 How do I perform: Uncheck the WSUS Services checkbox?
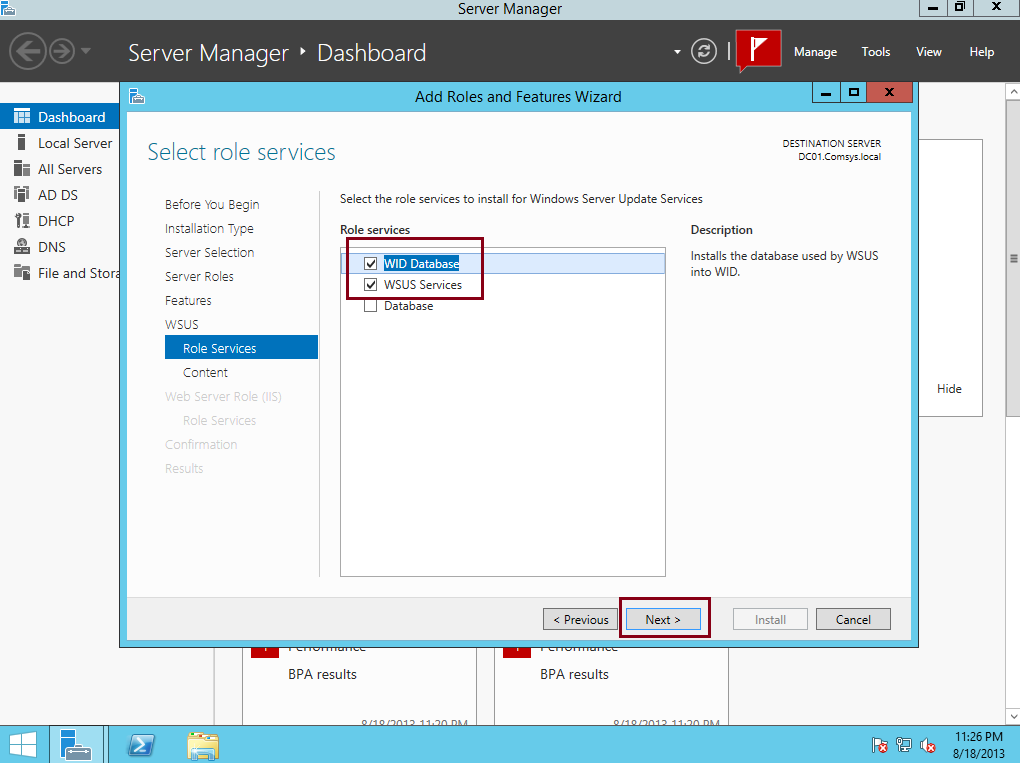click(x=370, y=285)
